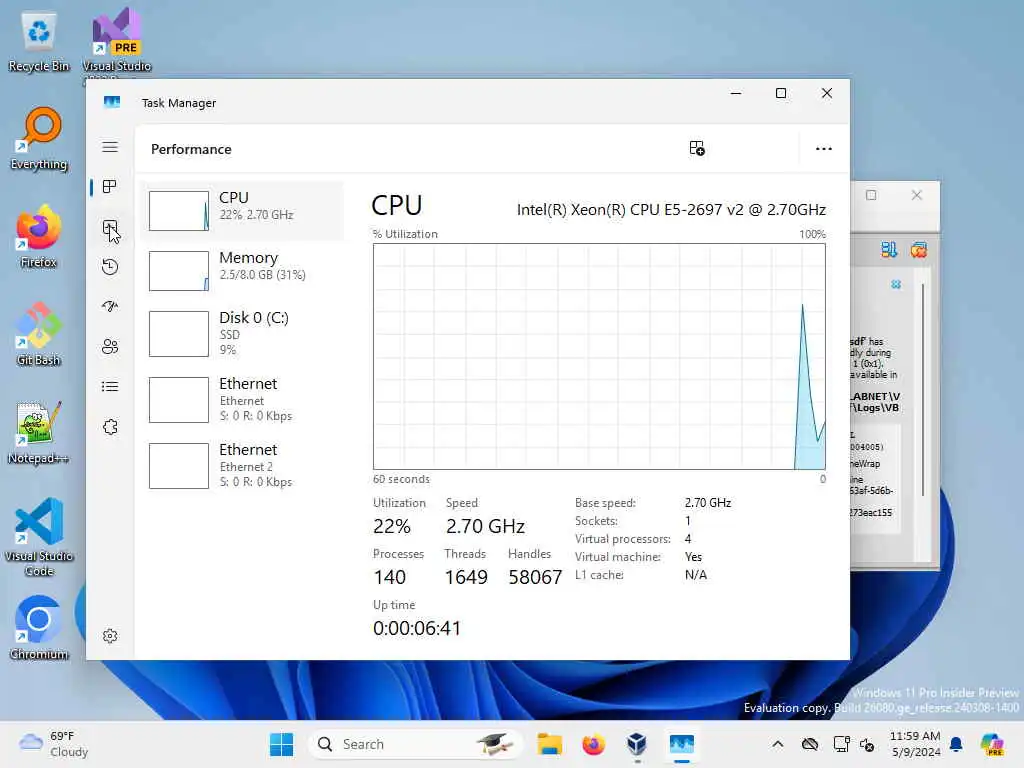1024x768 pixels.
Task: Select the first Ethernet adapter entry
Action: pos(242,400)
